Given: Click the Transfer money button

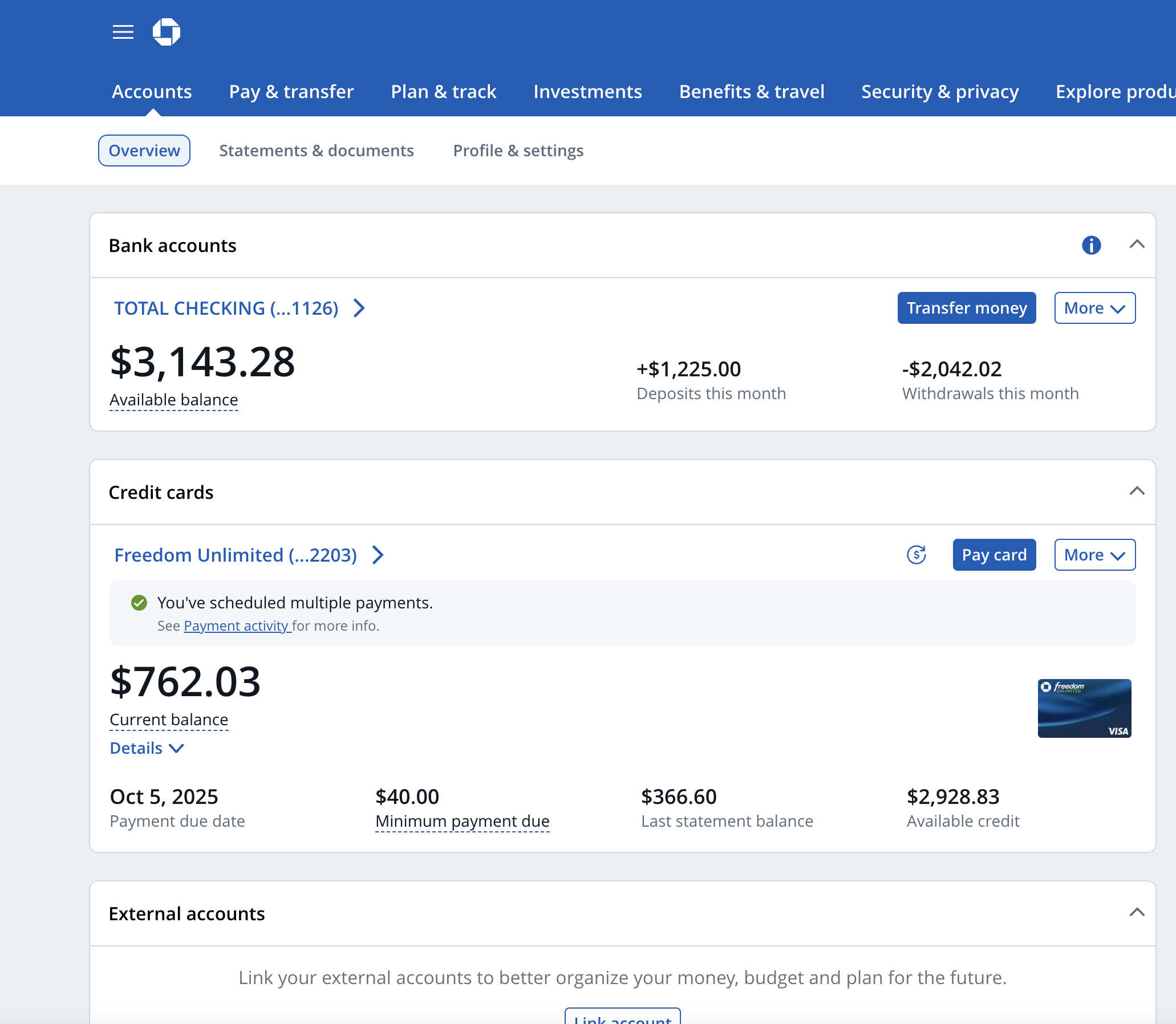Looking at the screenshot, I should [x=966, y=308].
